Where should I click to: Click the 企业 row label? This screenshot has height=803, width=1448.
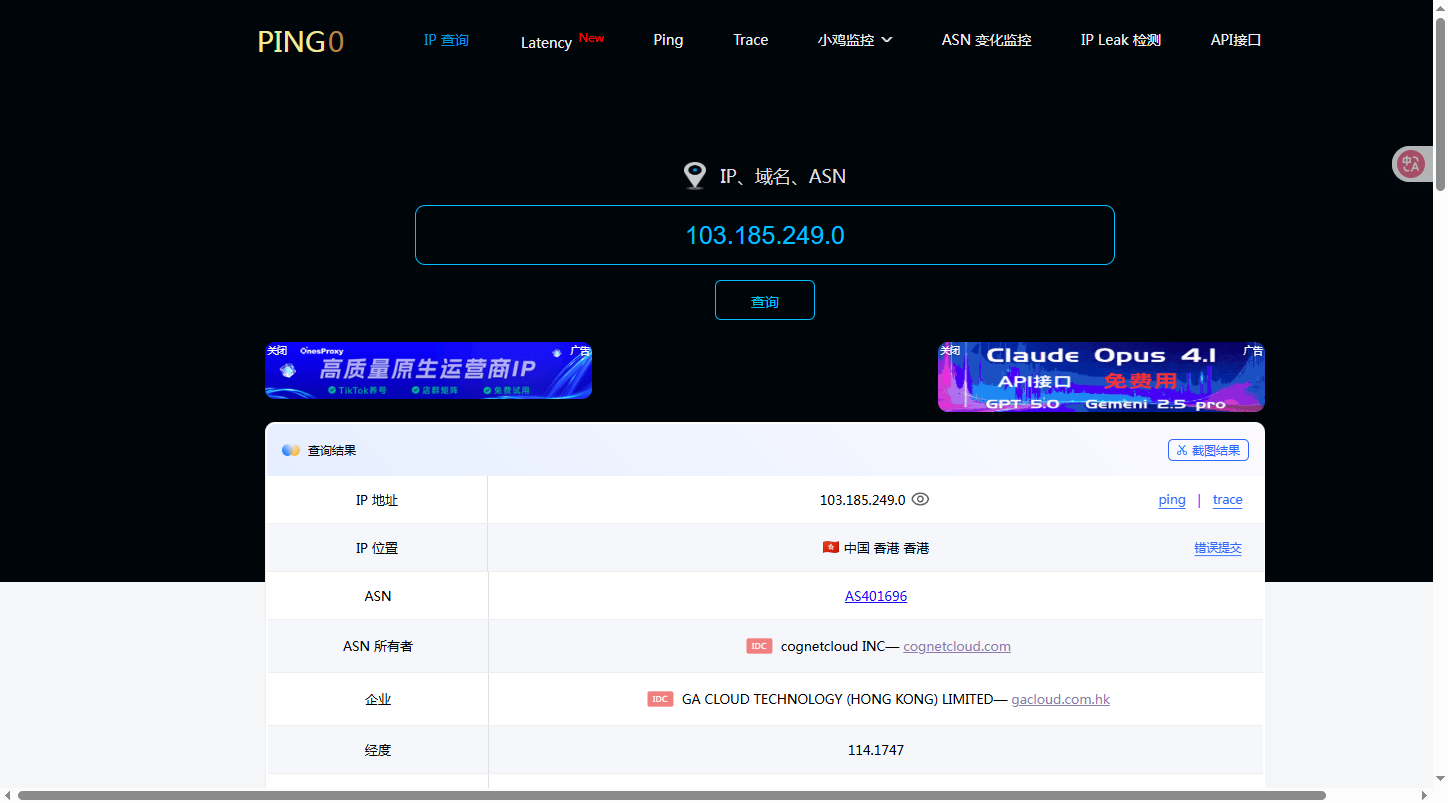[x=378, y=699]
